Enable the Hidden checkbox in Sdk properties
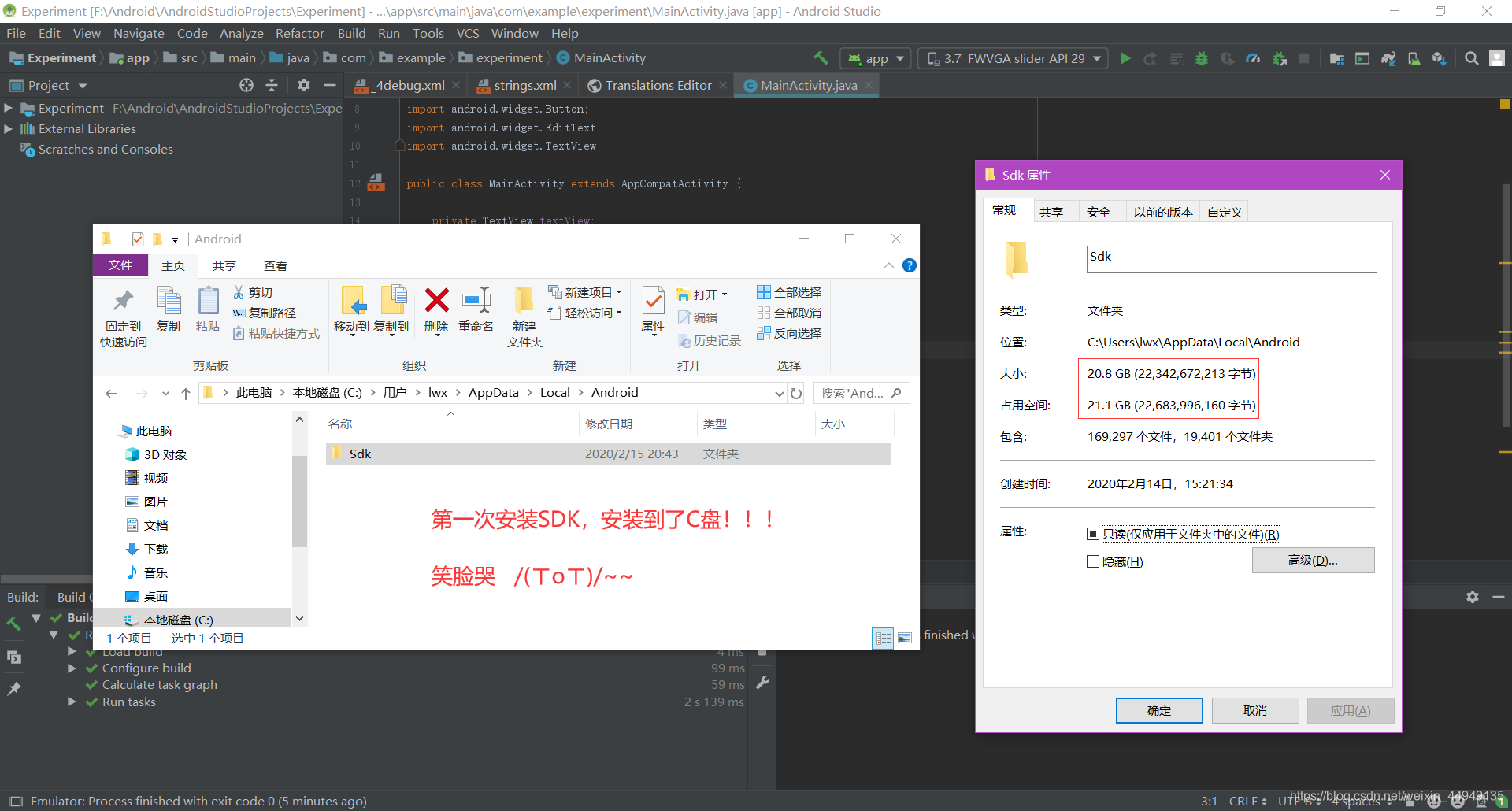This screenshot has width=1512, height=811. [x=1092, y=561]
